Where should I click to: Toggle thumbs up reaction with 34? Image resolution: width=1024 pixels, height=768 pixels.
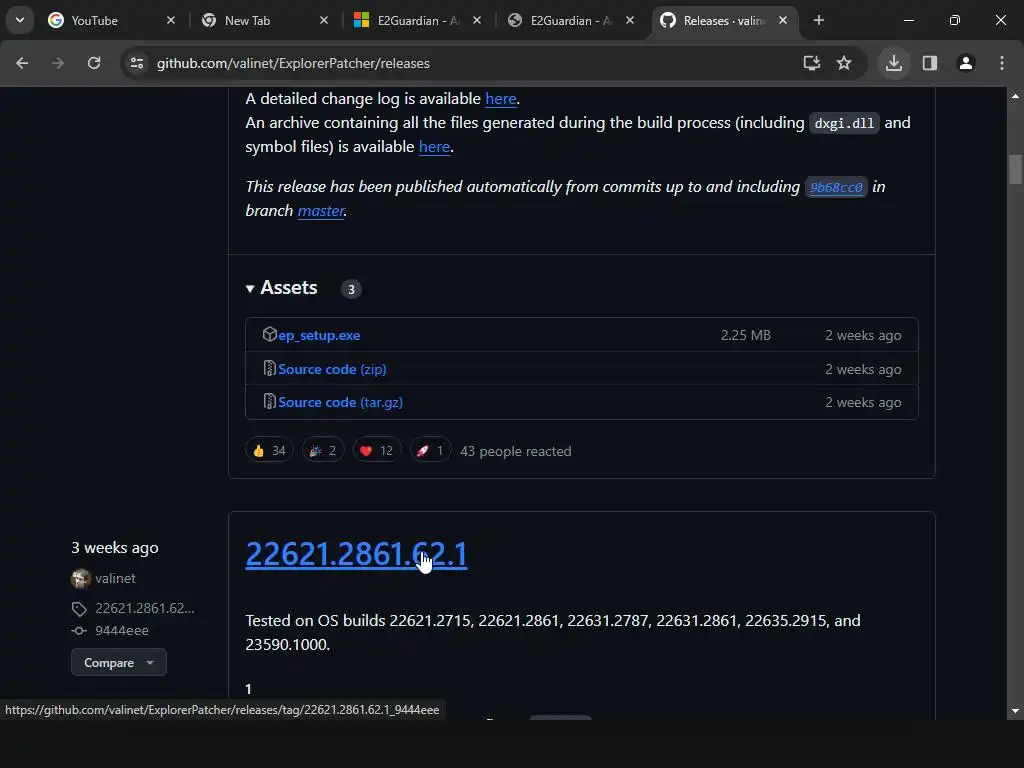click(x=269, y=451)
